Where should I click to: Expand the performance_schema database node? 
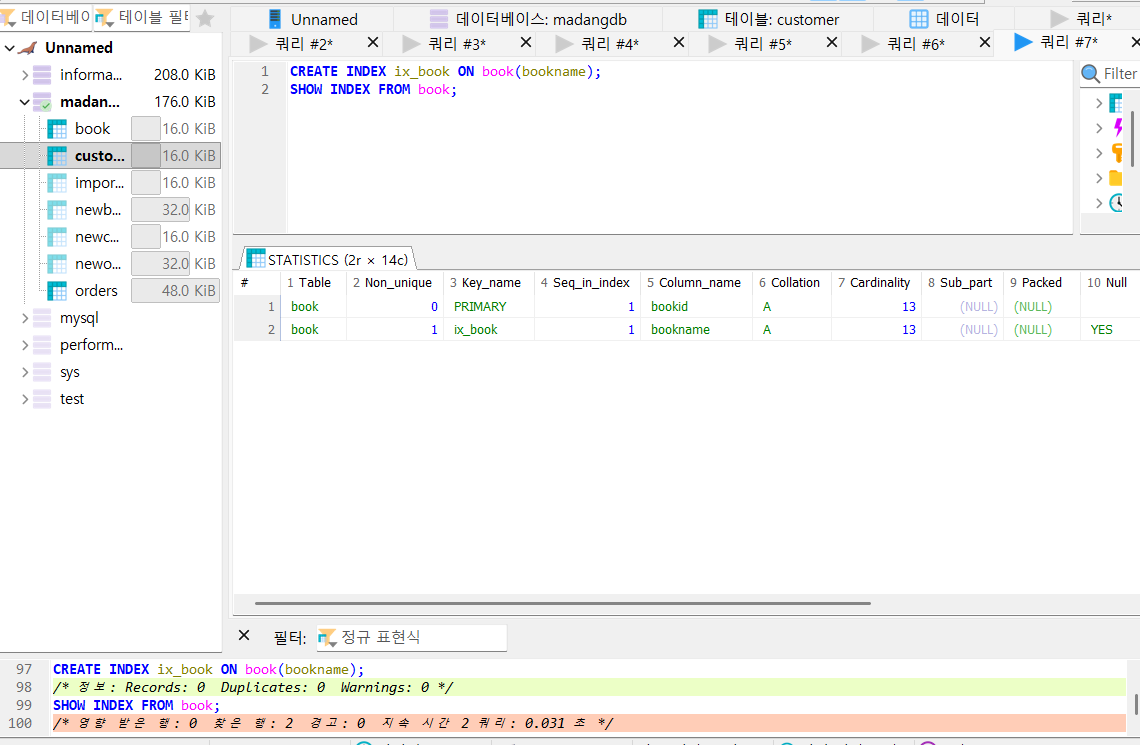tap(25, 345)
